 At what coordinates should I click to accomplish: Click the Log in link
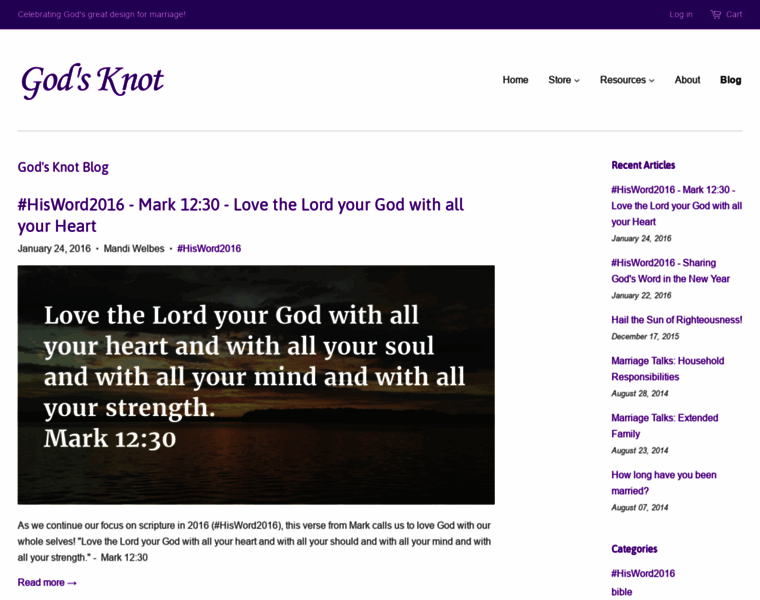tap(681, 15)
